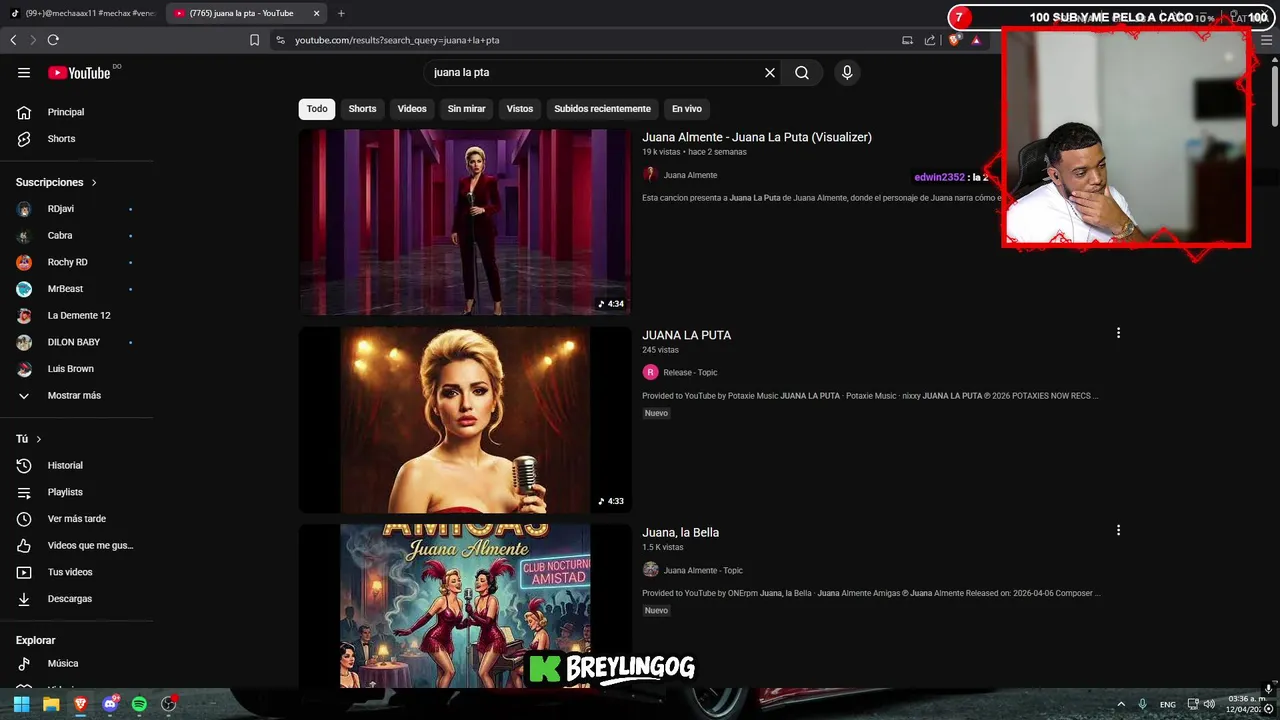Viewport: 1280px width, 720px height.
Task: Expand the Suscripciones section
Action: tap(57, 182)
